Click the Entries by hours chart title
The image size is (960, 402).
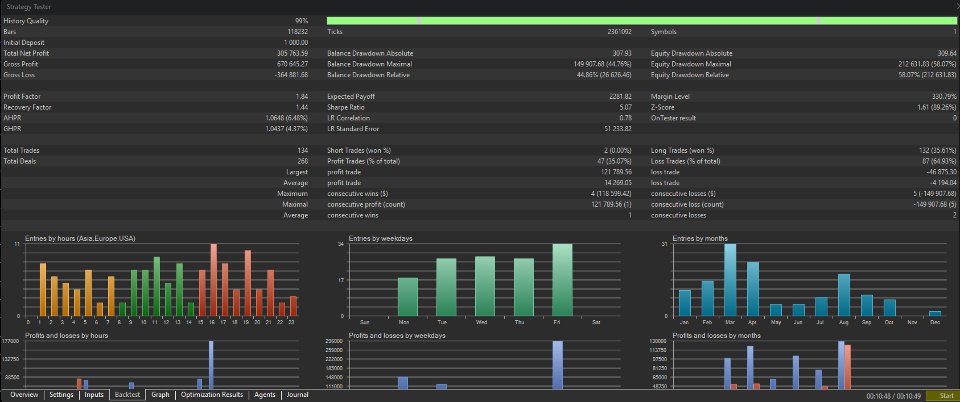click(x=79, y=238)
